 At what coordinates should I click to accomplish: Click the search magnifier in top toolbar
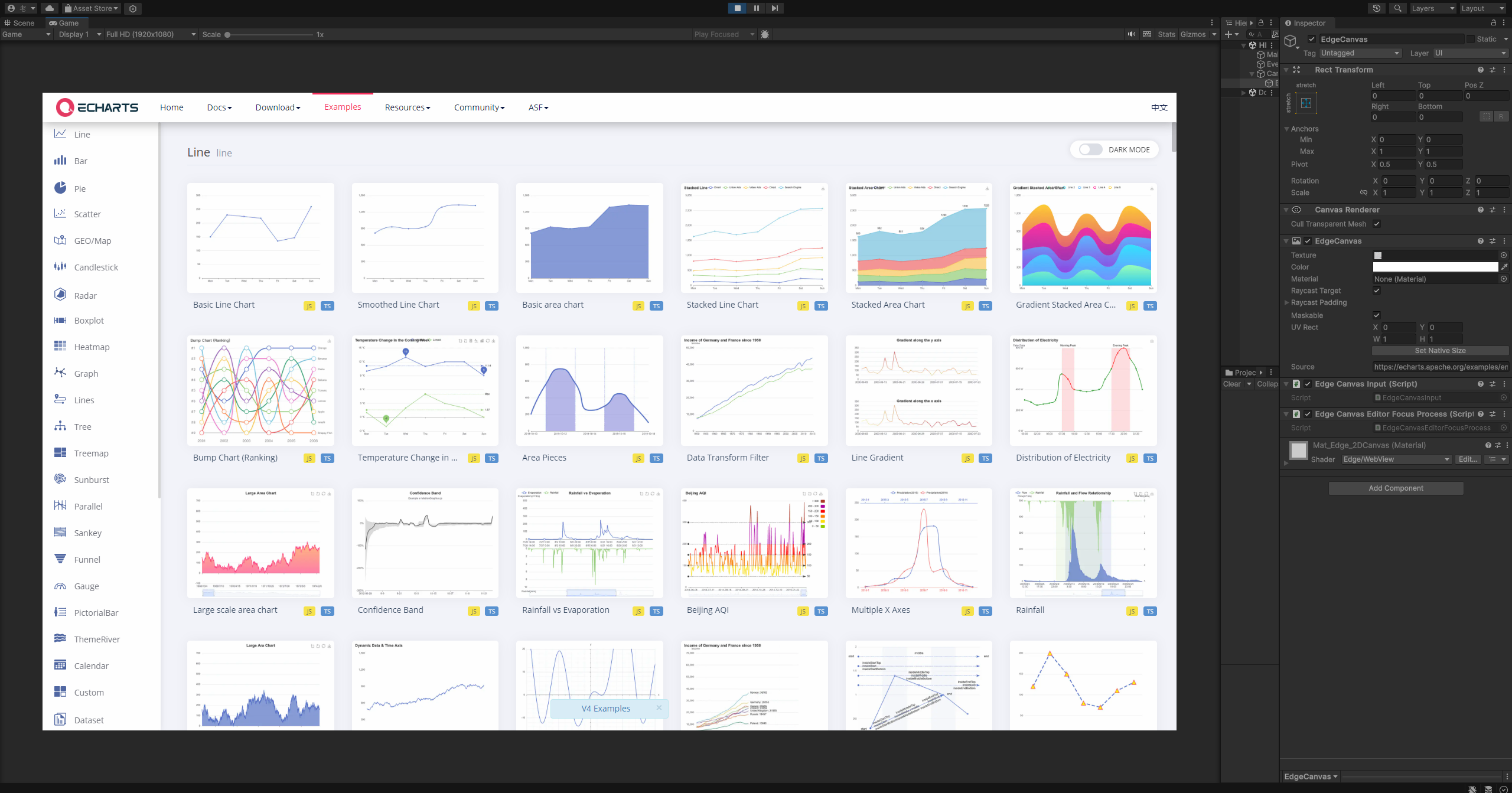click(x=1397, y=8)
